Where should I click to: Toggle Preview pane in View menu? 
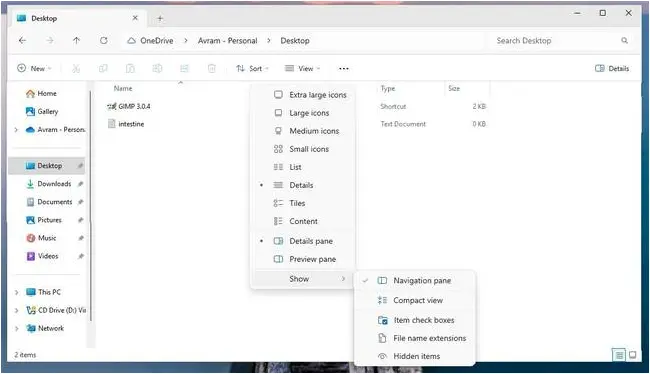click(303, 259)
